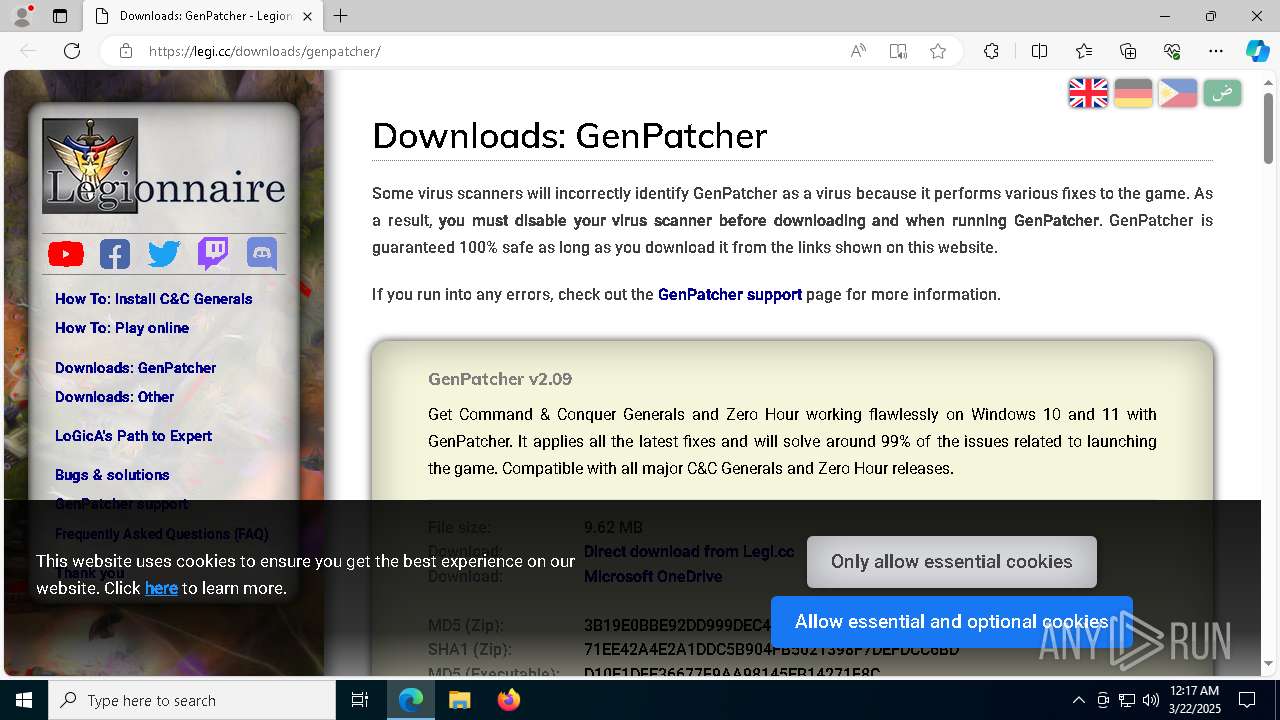This screenshot has width=1280, height=720.
Task: Open notification center icon
Action: (x=1247, y=700)
